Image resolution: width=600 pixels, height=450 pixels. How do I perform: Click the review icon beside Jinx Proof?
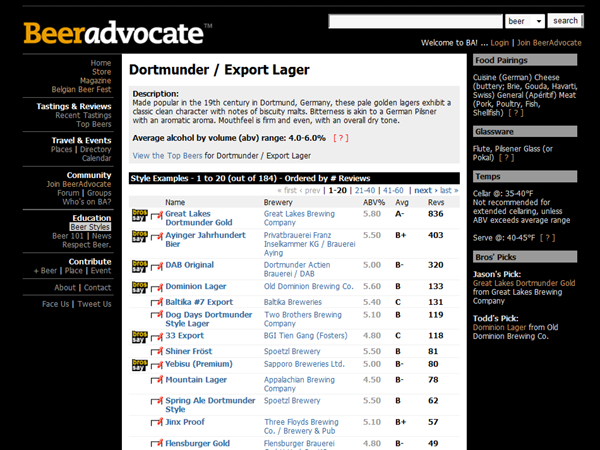(x=157, y=422)
